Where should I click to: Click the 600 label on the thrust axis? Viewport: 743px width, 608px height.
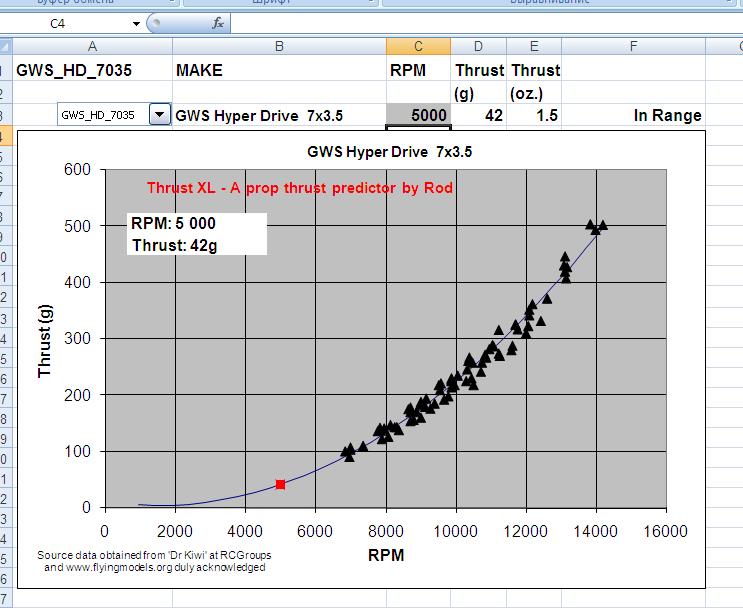pyautogui.click(x=77, y=169)
